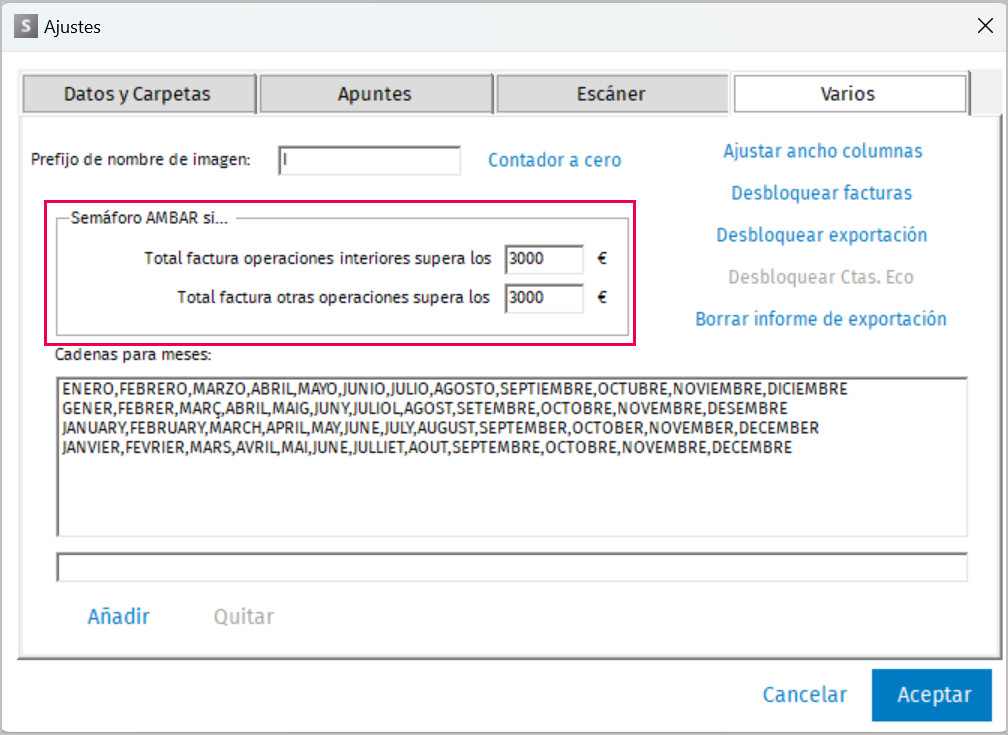Click Borrar informe de exportación link
The image size is (1008, 735).
click(x=820, y=319)
